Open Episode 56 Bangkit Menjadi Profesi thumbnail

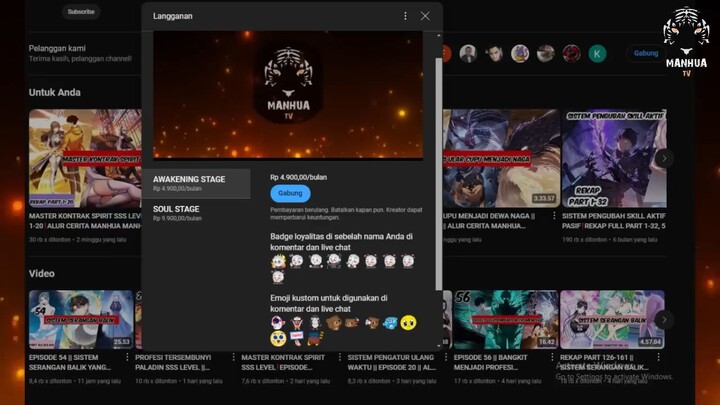506,319
